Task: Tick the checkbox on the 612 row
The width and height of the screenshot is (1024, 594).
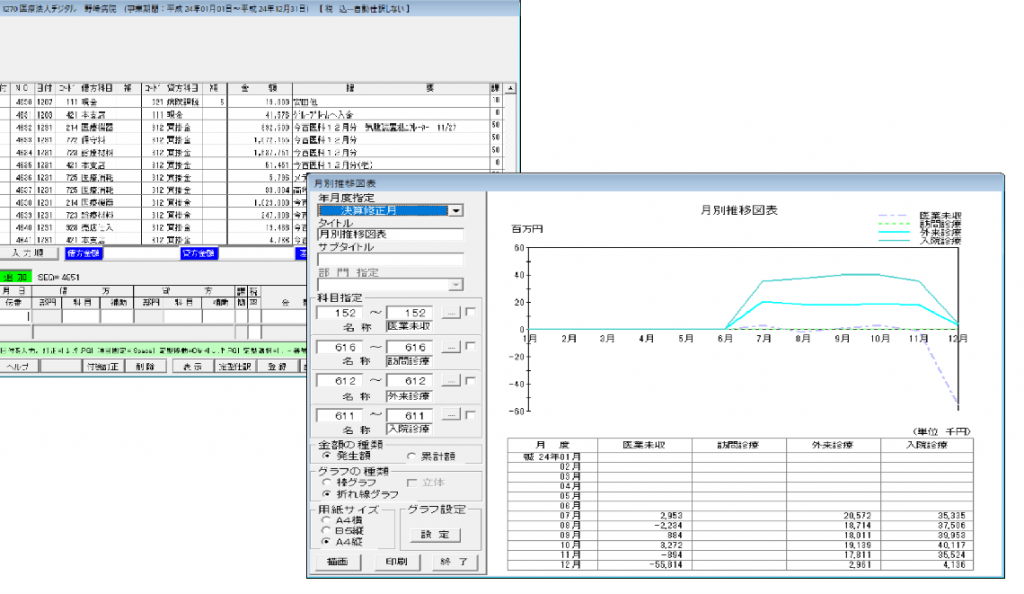Action: (x=470, y=380)
